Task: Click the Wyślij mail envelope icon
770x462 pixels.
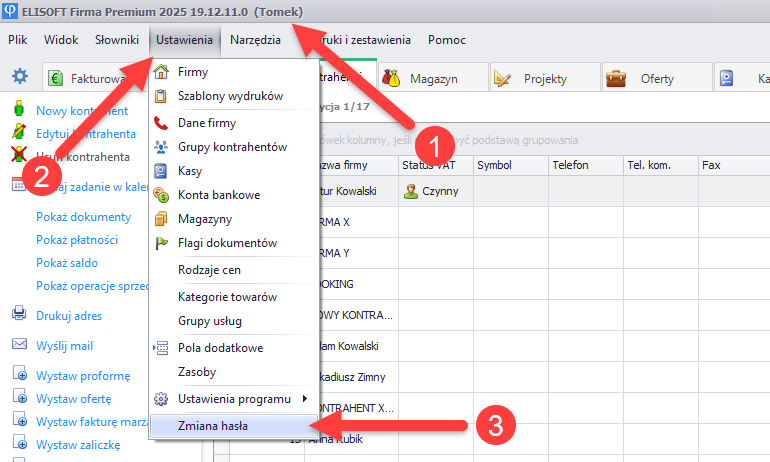Action: pos(18,345)
